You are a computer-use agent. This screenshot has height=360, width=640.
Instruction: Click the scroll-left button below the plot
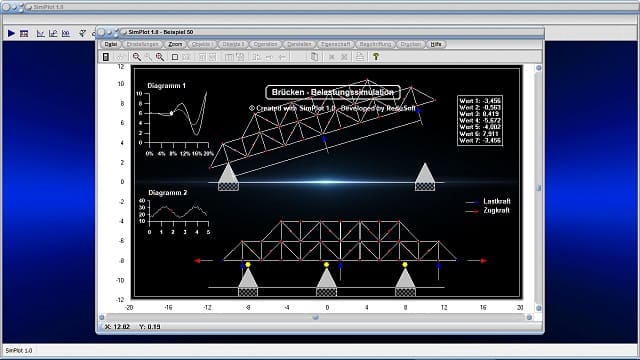point(102,317)
